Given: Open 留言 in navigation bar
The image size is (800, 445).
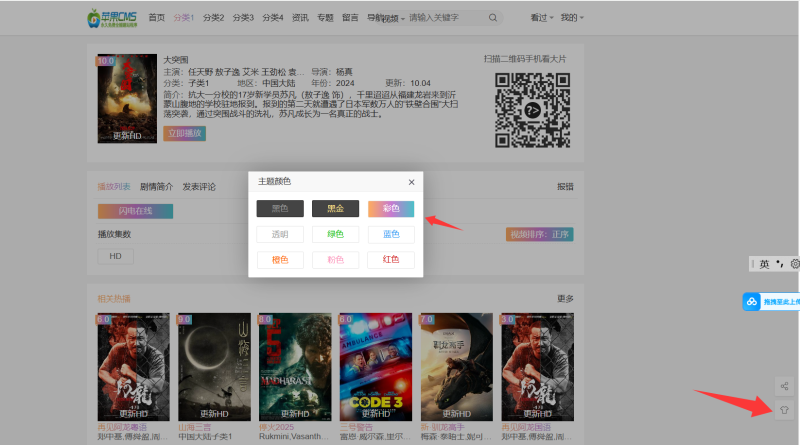Looking at the screenshot, I should pyautogui.click(x=350, y=18).
